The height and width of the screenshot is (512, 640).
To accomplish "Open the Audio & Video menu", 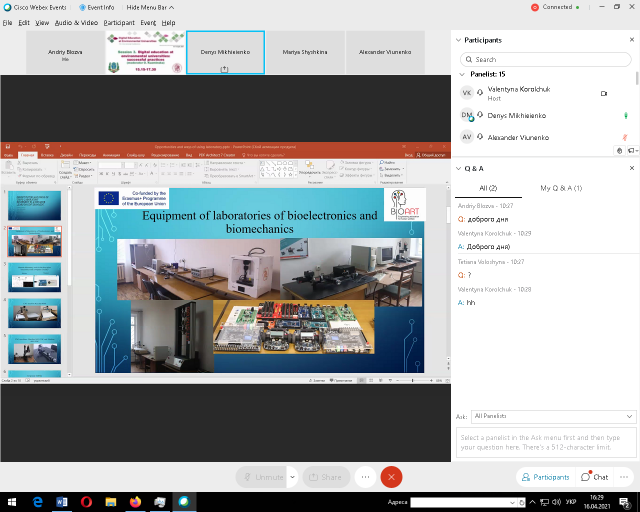I will tap(76, 22).
